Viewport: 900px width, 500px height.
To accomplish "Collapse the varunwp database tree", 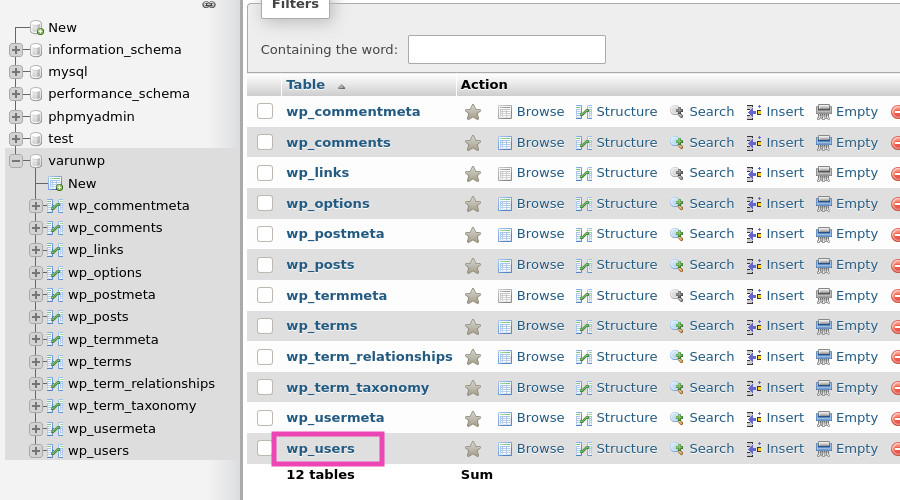I will (x=16, y=161).
